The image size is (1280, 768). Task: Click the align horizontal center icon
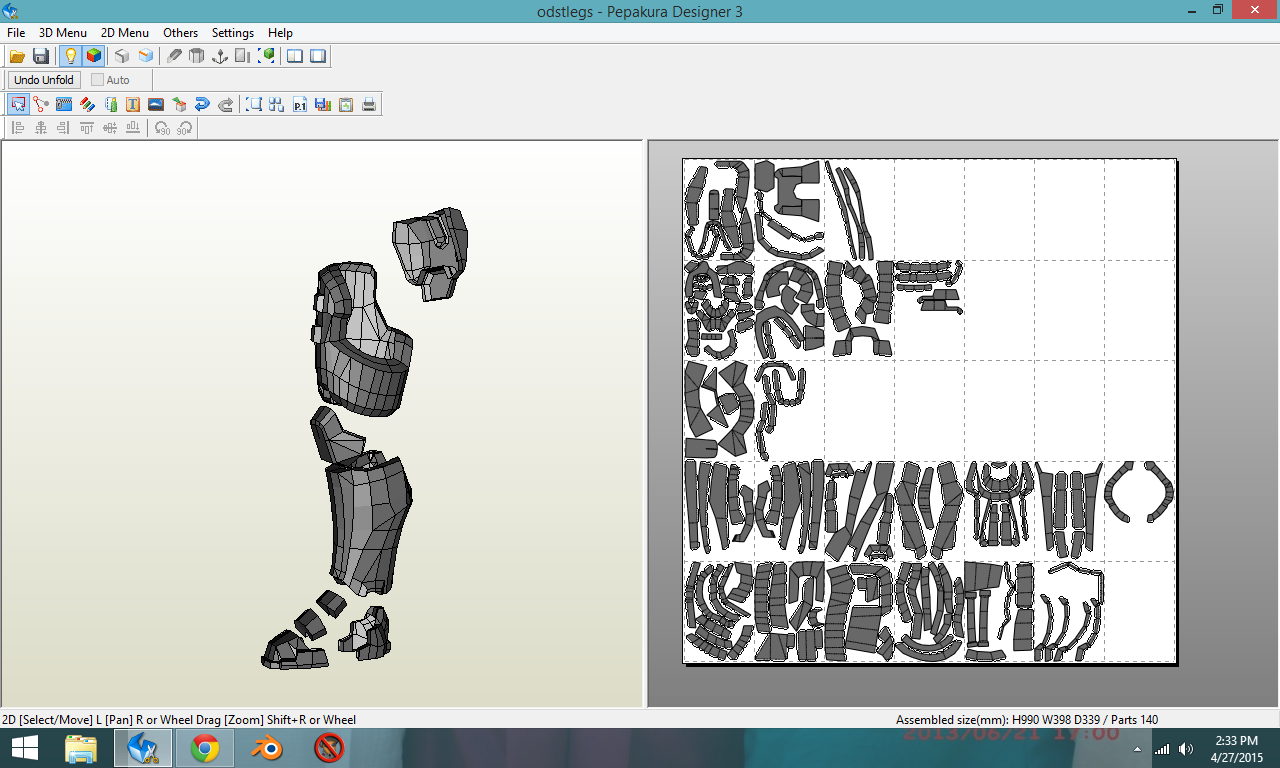(41, 128)
